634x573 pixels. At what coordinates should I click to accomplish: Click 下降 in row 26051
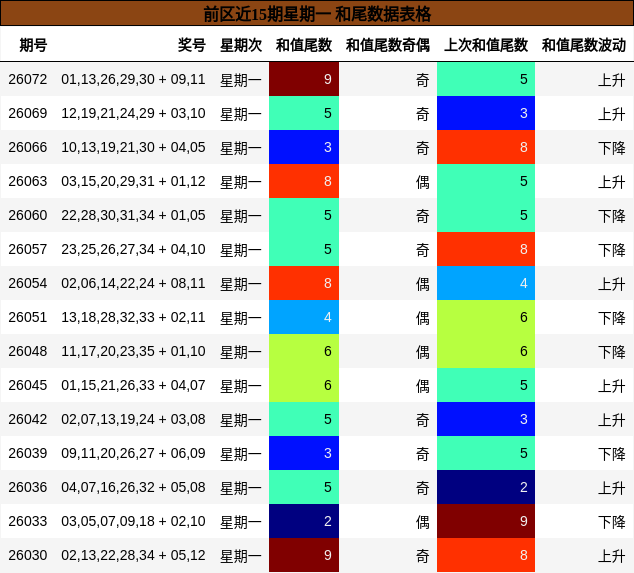click(x=612, y=318)
